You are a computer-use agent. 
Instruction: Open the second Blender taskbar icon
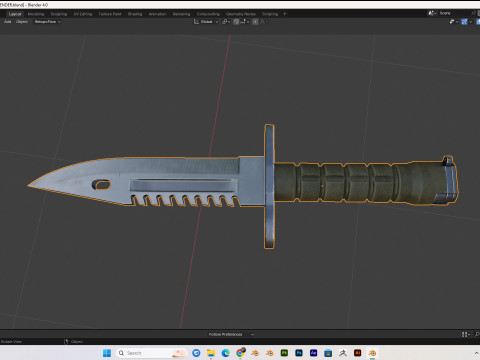[269, 353]
